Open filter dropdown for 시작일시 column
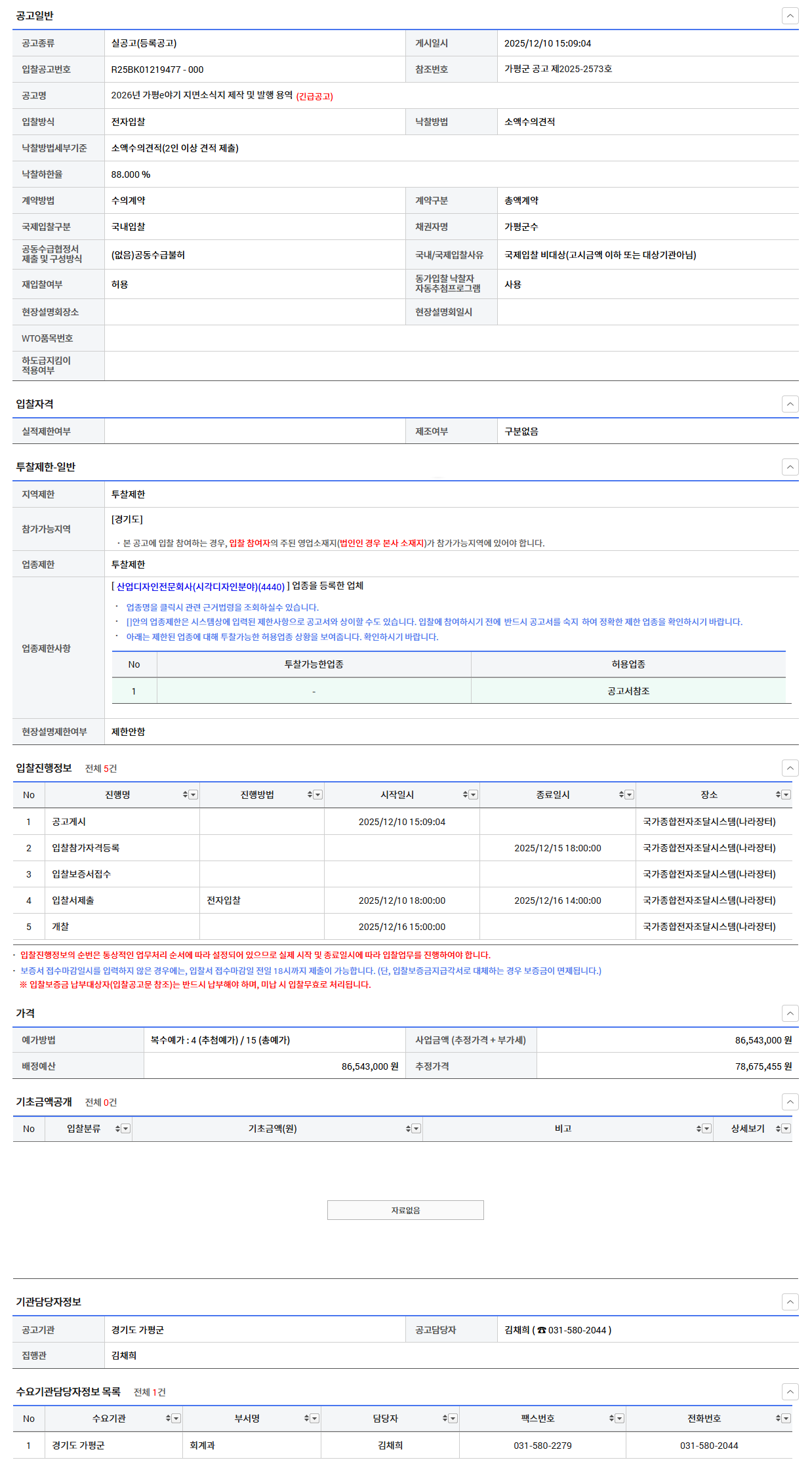The height and width of the screenshot is (1479, 812). coord(474,795)
